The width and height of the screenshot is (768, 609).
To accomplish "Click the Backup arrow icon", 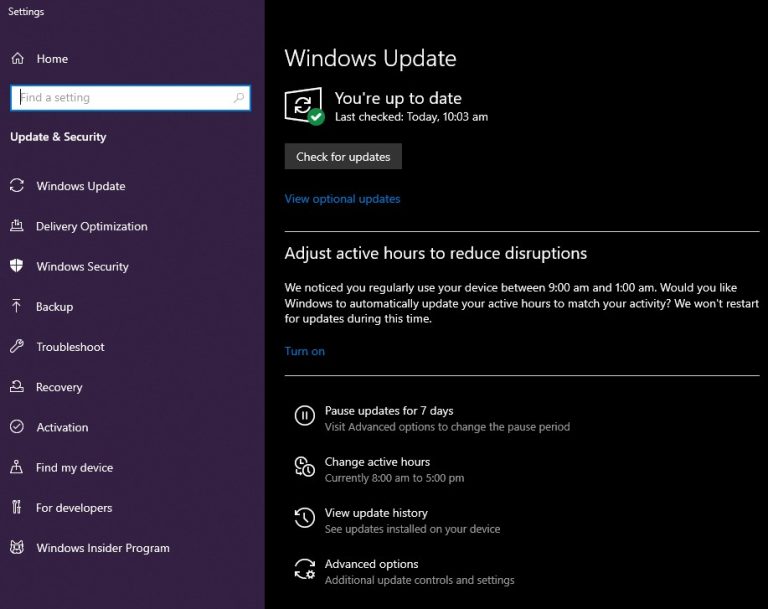I will (17, 307).
